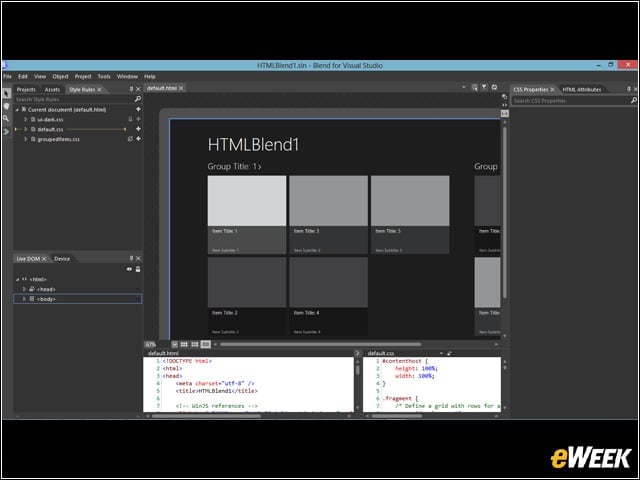
Task: Toggle Live DOM visibility eye icon
Action: [x=129, y=269]
